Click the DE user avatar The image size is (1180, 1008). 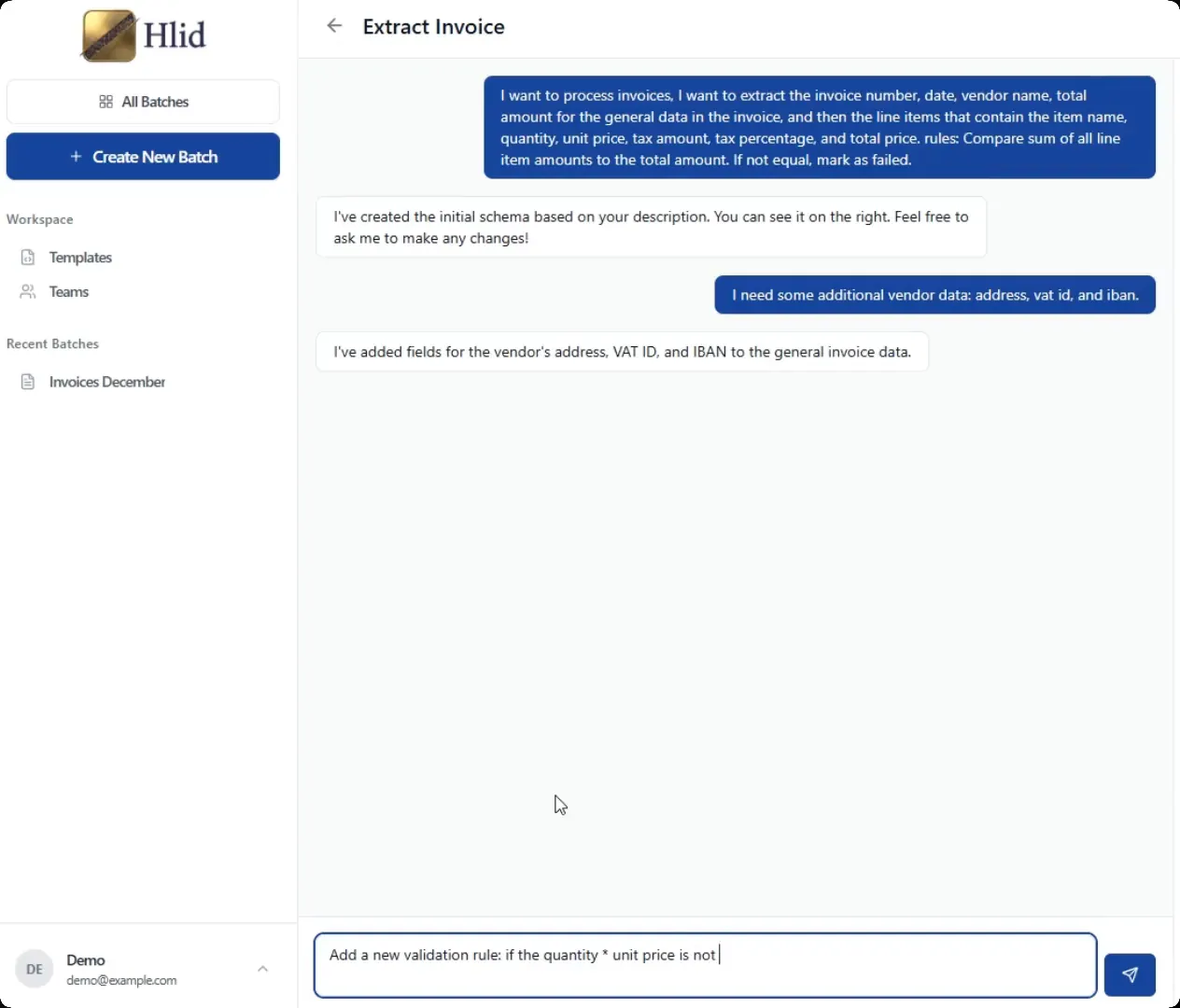pos(35,969)
